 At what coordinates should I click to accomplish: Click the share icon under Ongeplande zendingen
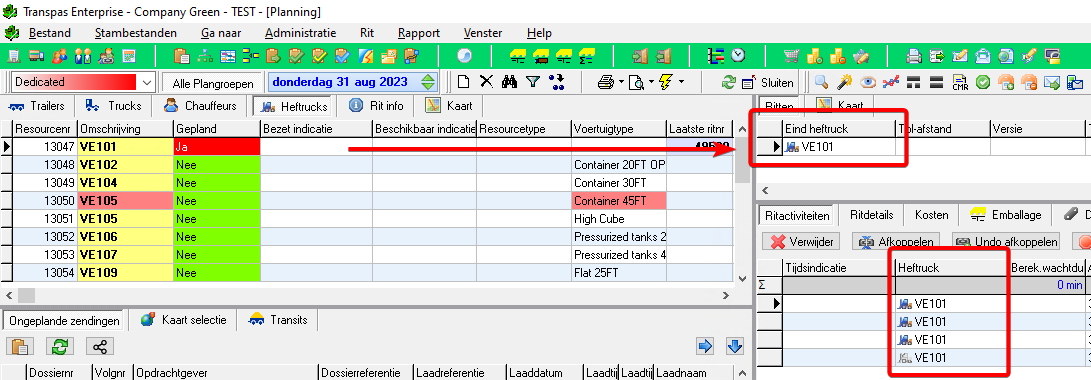click(100, 347)
